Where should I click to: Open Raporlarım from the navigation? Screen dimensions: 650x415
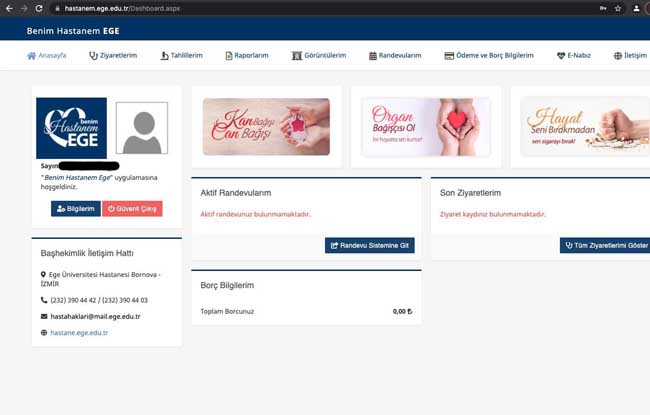(x=247, y=56)
